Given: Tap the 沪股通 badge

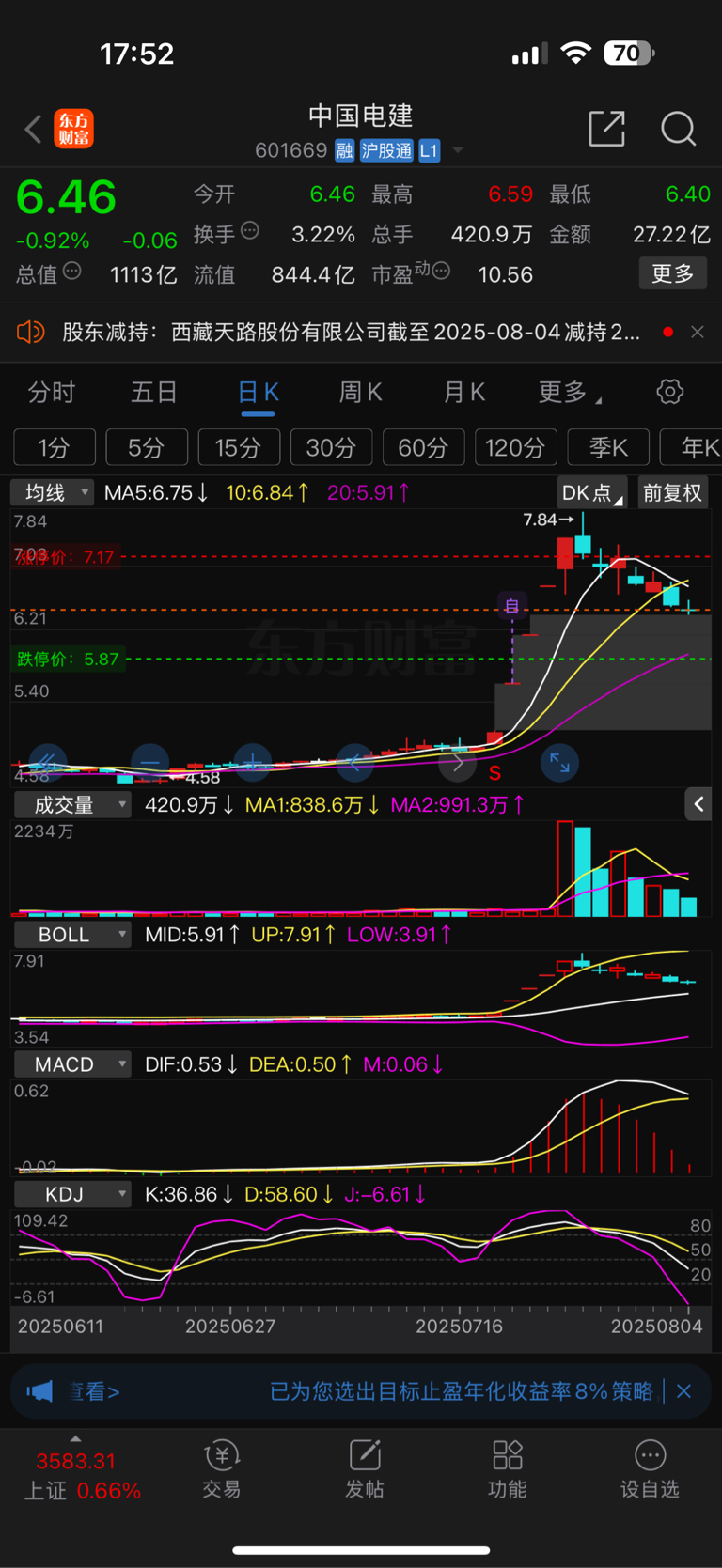Looking at the screenshot, I should 386,150.
